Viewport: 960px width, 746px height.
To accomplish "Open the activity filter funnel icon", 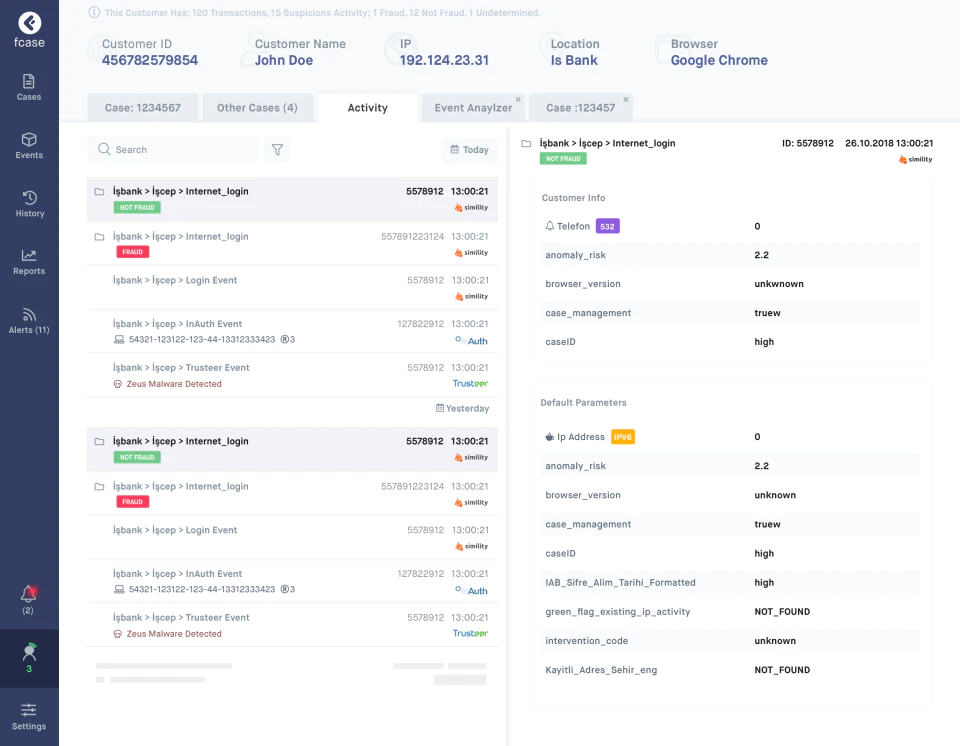I will tap(277, 149).
